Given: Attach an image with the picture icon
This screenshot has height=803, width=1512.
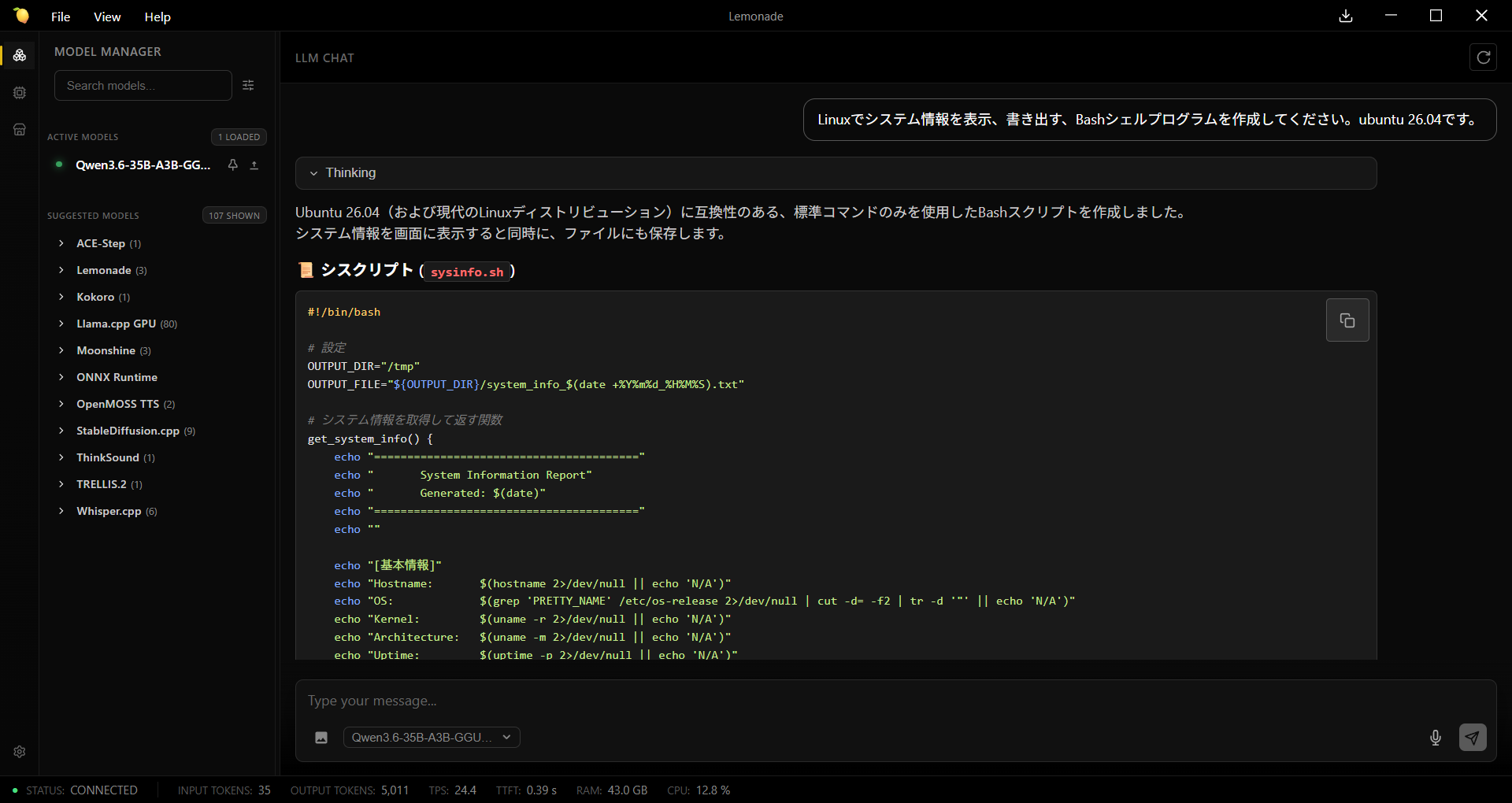Looking at the screenshot, I should pos(321,738).
